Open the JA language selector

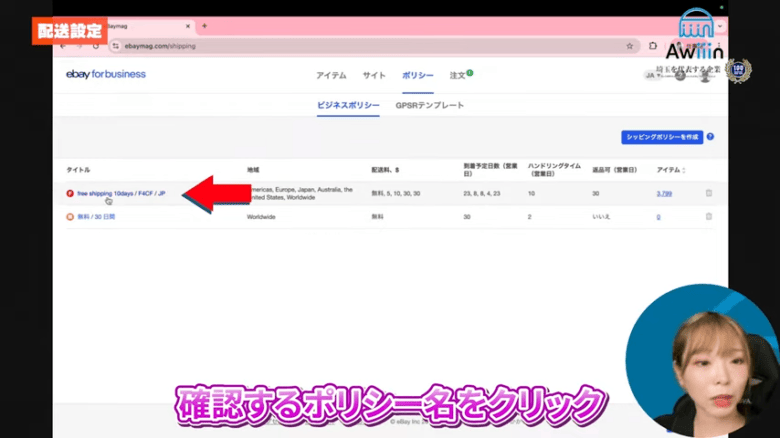pyautogui.click(x=650, y=75)
